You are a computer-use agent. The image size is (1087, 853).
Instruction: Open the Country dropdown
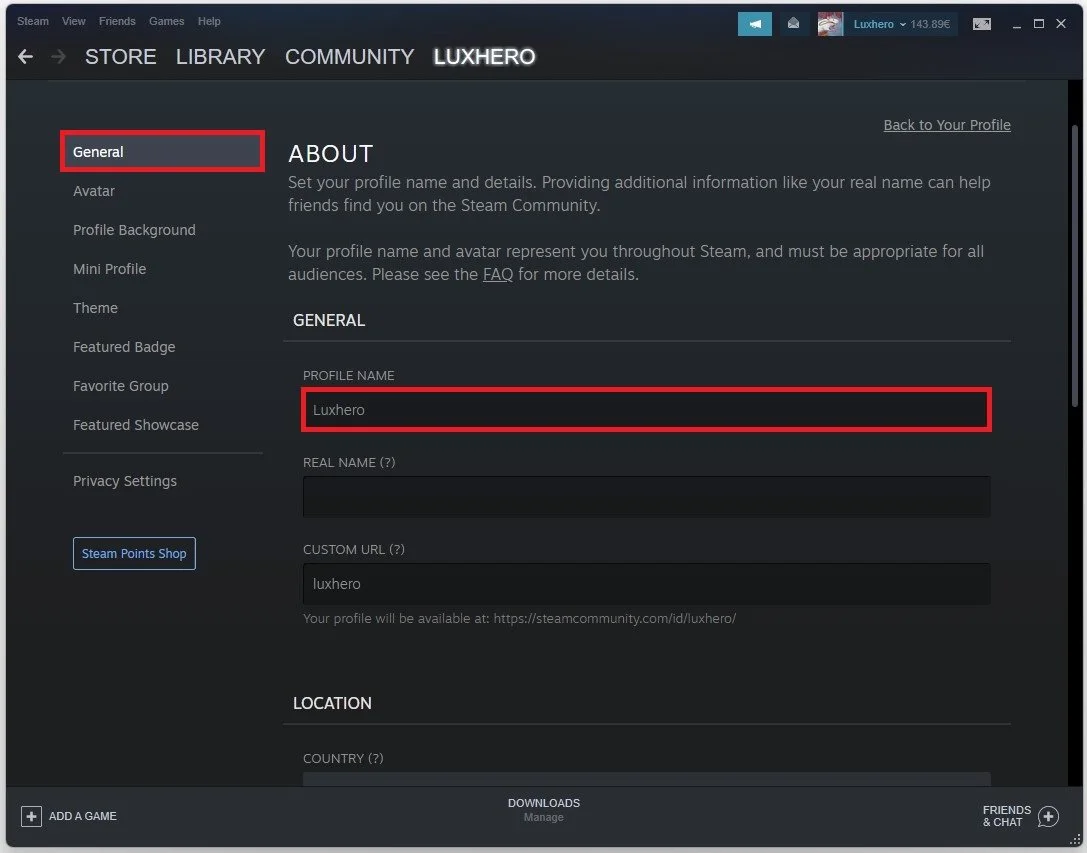[646, 779]
